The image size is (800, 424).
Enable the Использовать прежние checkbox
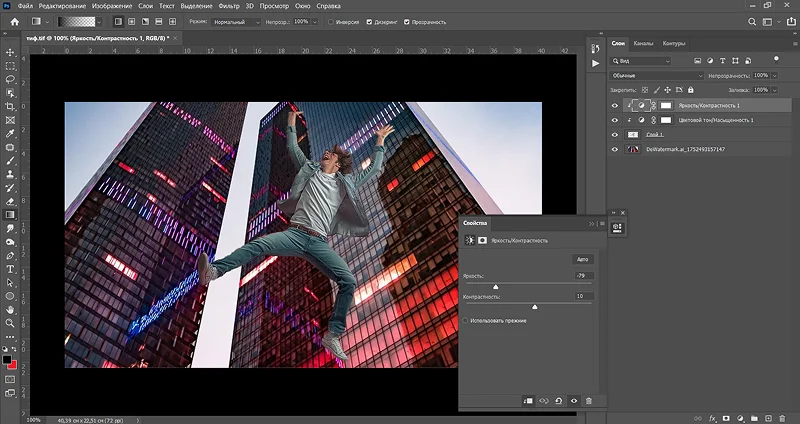pos(465,321)
